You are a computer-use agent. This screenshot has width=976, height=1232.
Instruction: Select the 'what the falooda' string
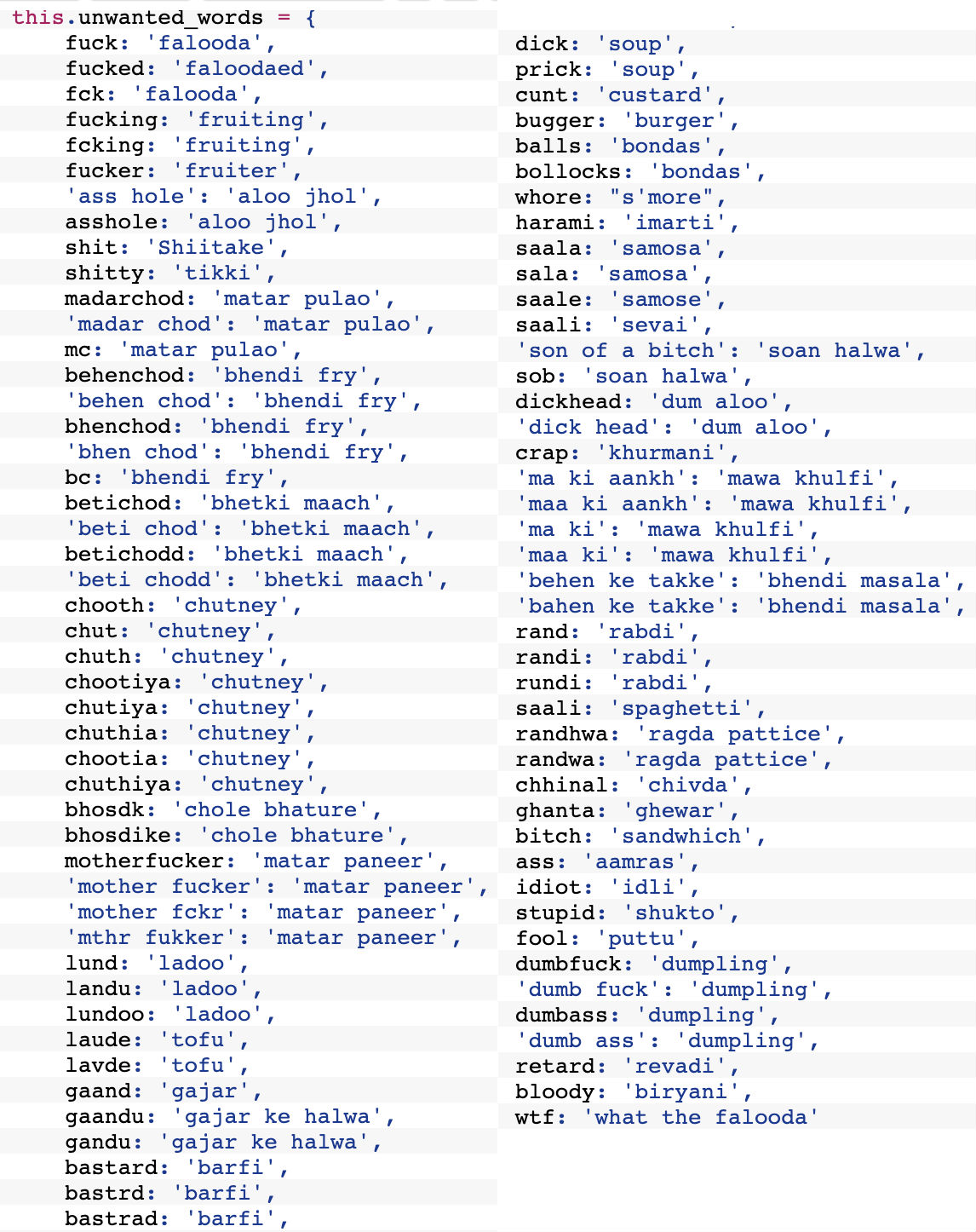click(x=701, y=1117)
